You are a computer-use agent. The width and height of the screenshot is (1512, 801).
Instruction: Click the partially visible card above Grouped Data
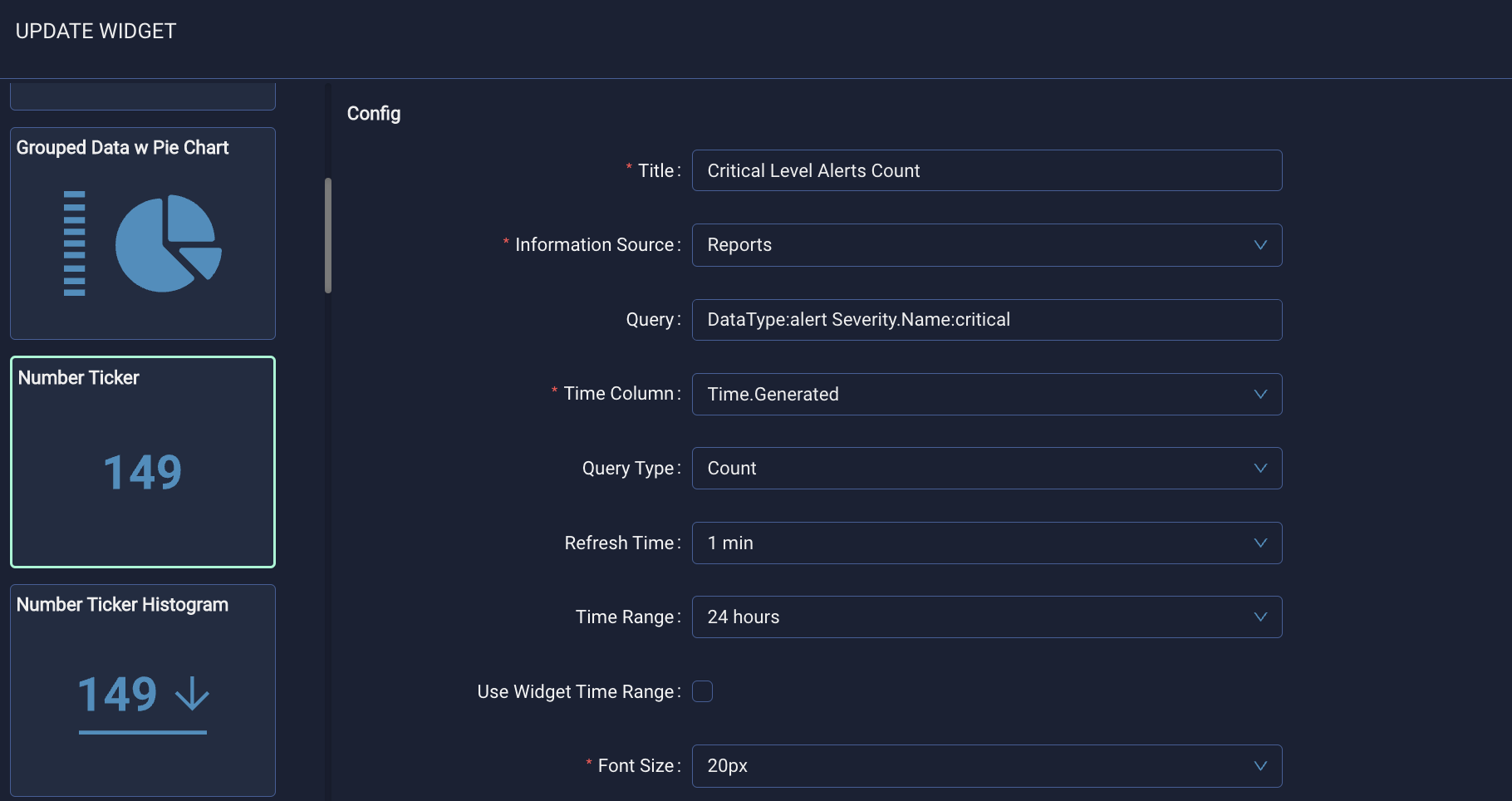(143, 96)
